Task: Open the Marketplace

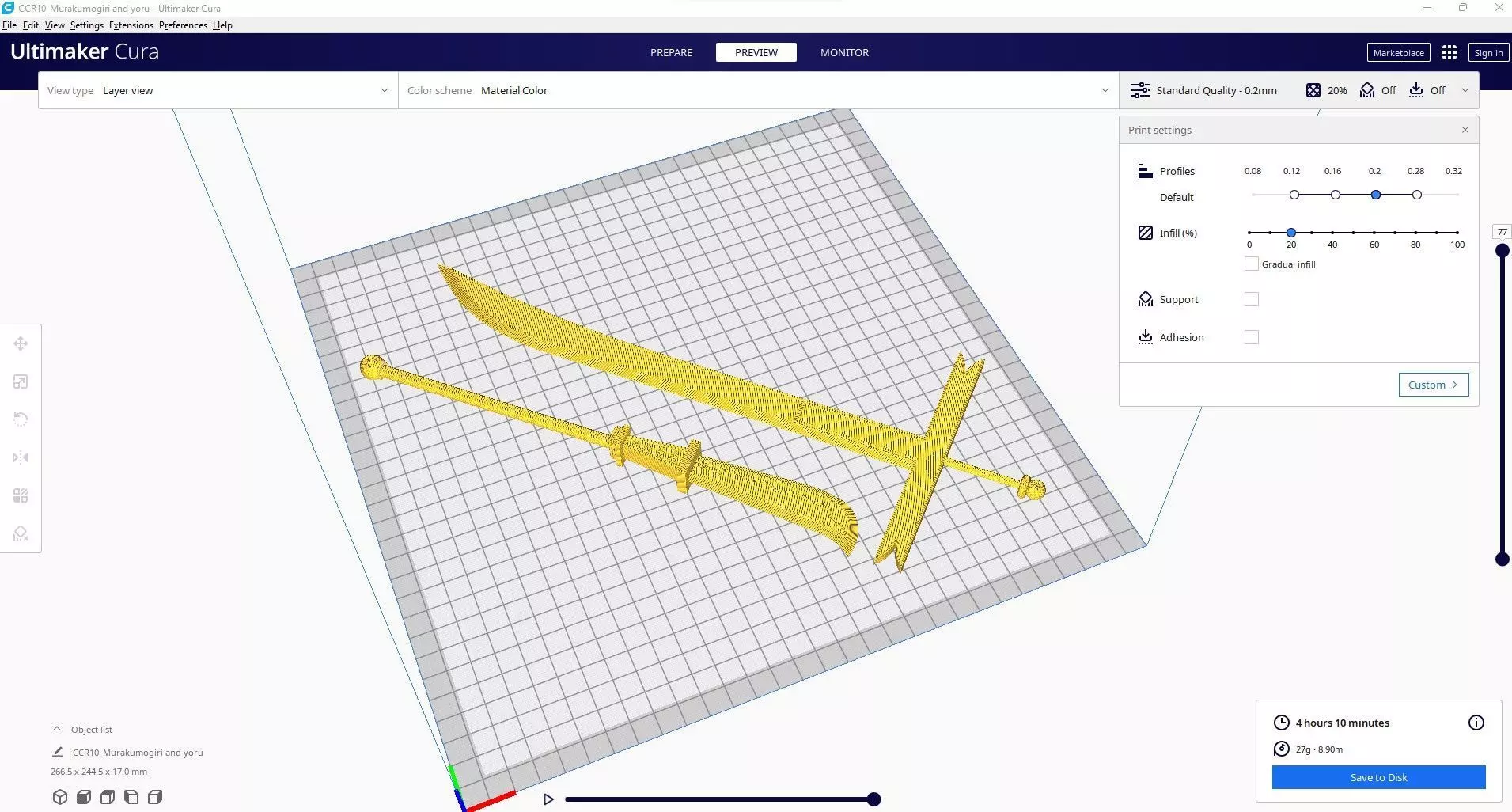Action: pos(1399,52)
